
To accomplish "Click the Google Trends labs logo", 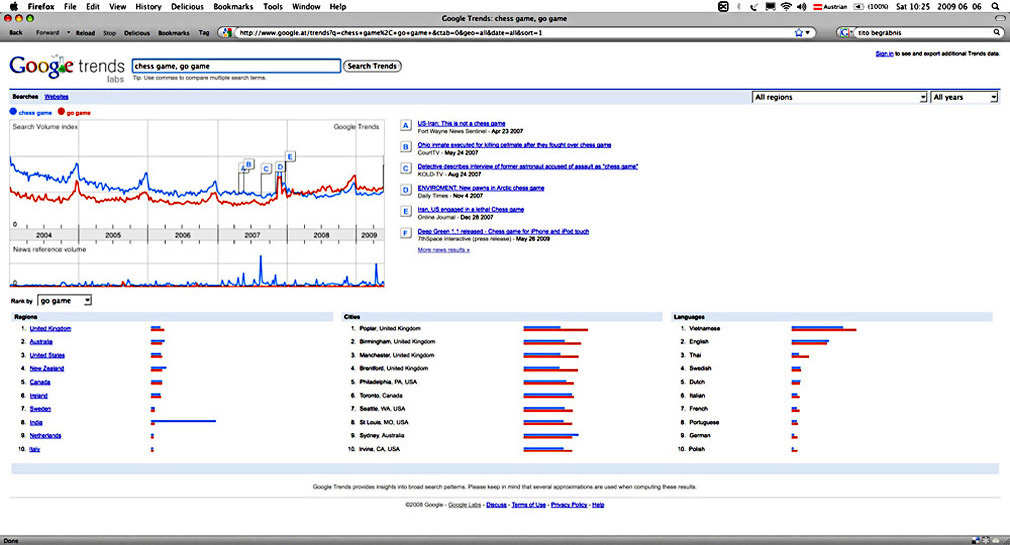I will pyautogui.click(x=67, y=68).
